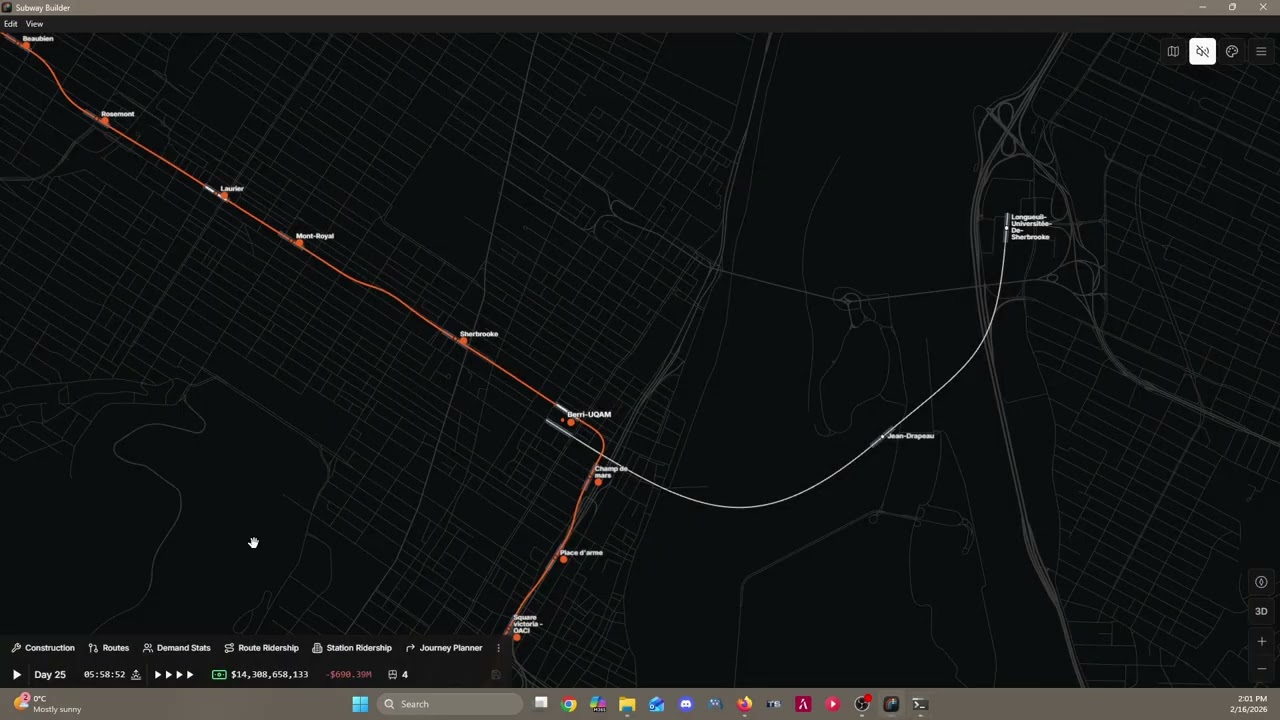Click the Mont-Royal station label
Image resolution: width=1280 pixels, height=720 pixels.
(x=315, y=236)
